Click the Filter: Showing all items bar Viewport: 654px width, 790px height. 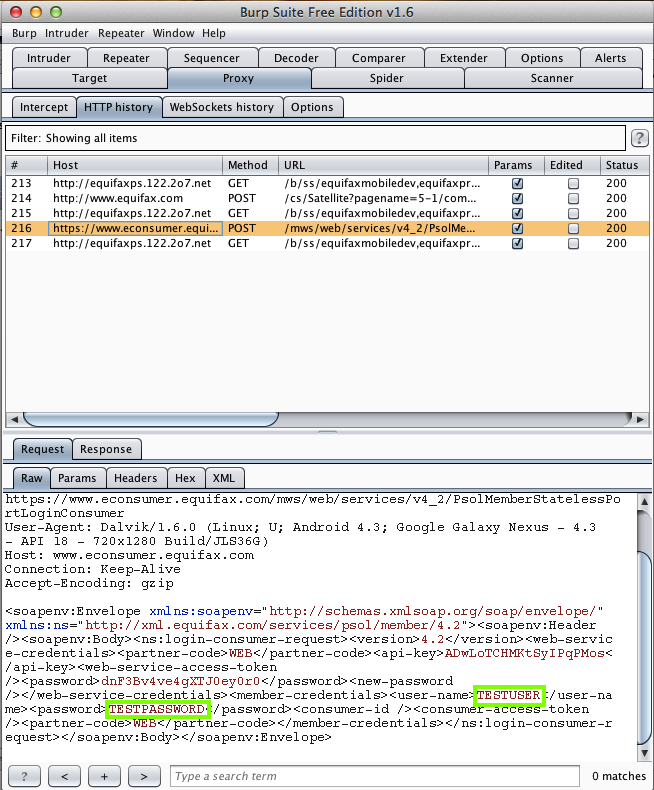pos(315,138)
